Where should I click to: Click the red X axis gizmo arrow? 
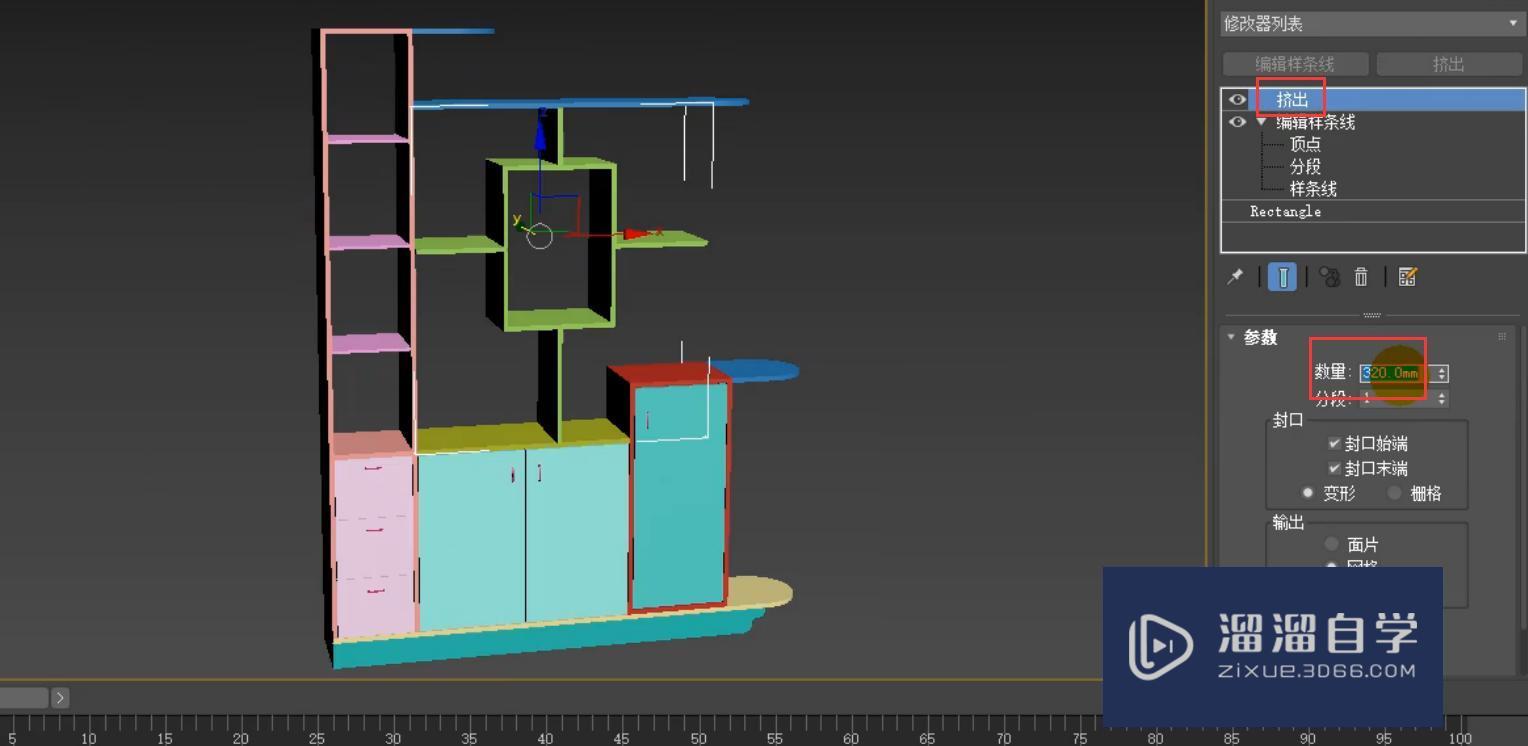pyautogui.click(x=636, y=234)
